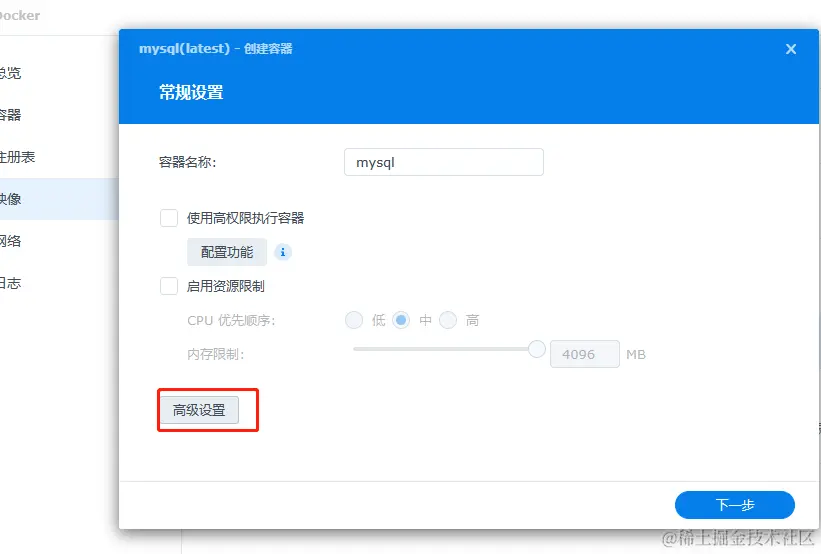Click the memory limit slider handle

pos(537,349)
